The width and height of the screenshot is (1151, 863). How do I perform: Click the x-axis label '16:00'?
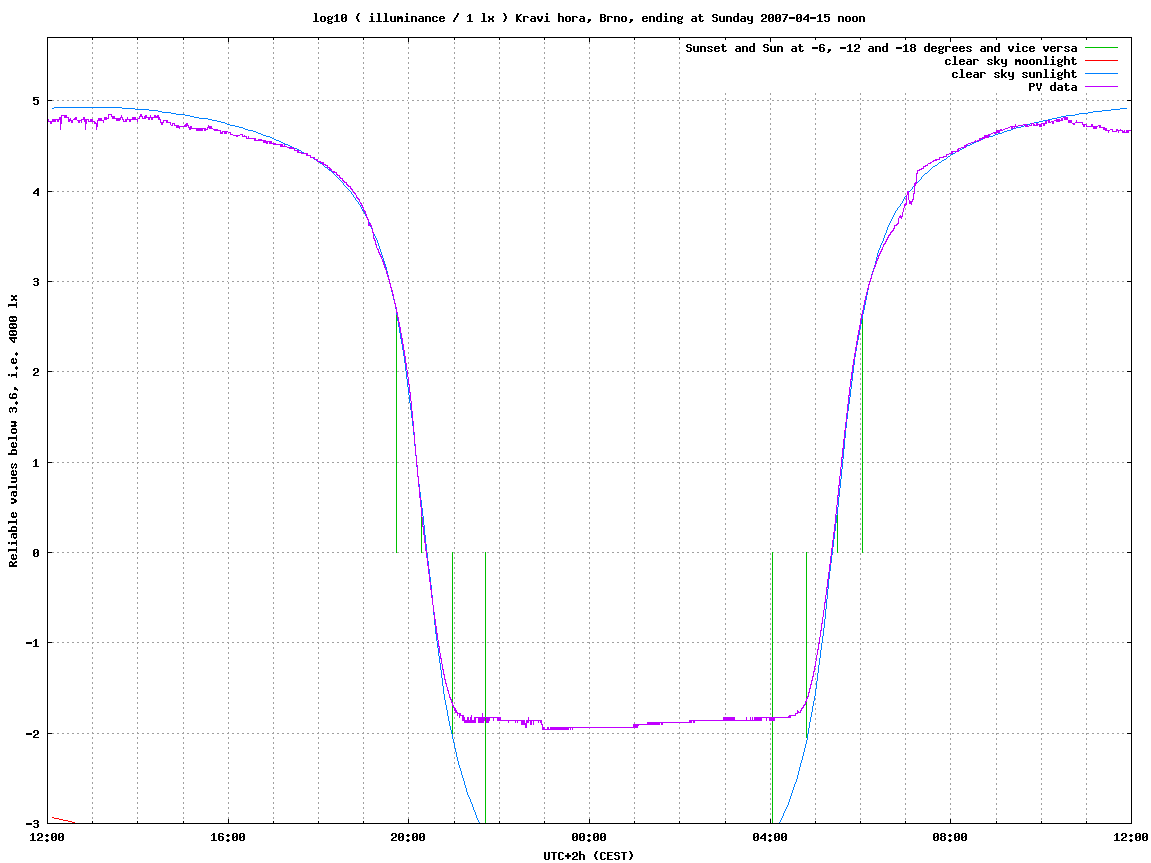point(228,837)
